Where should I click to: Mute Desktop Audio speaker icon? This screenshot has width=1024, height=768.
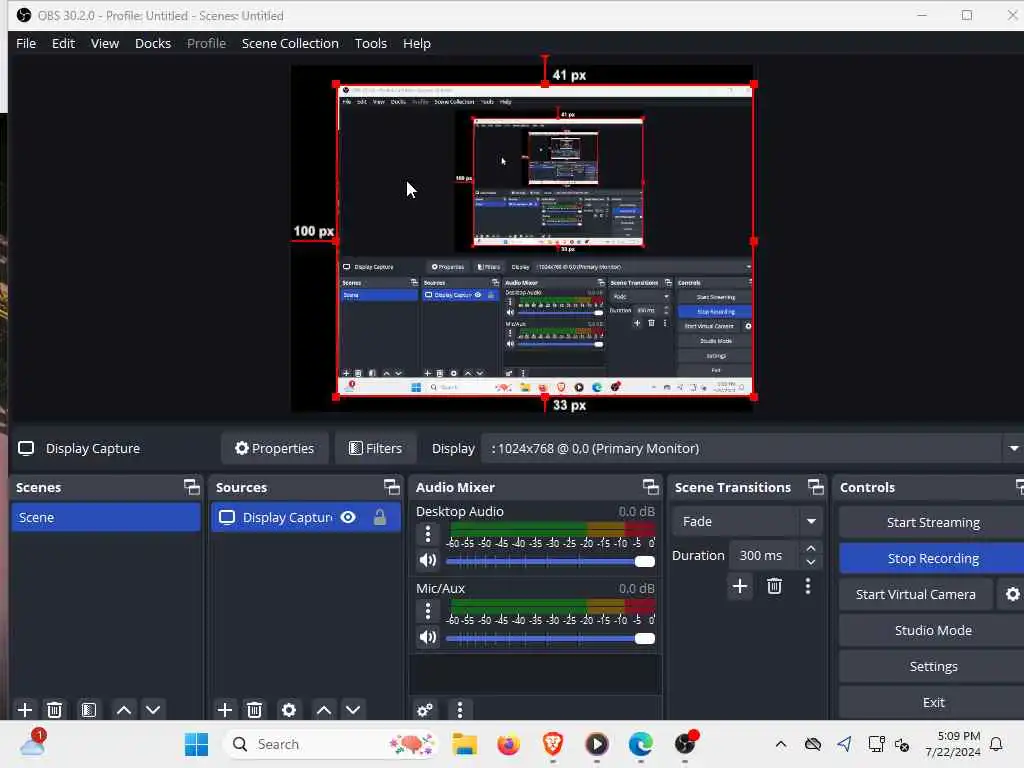tap(428, 560)
